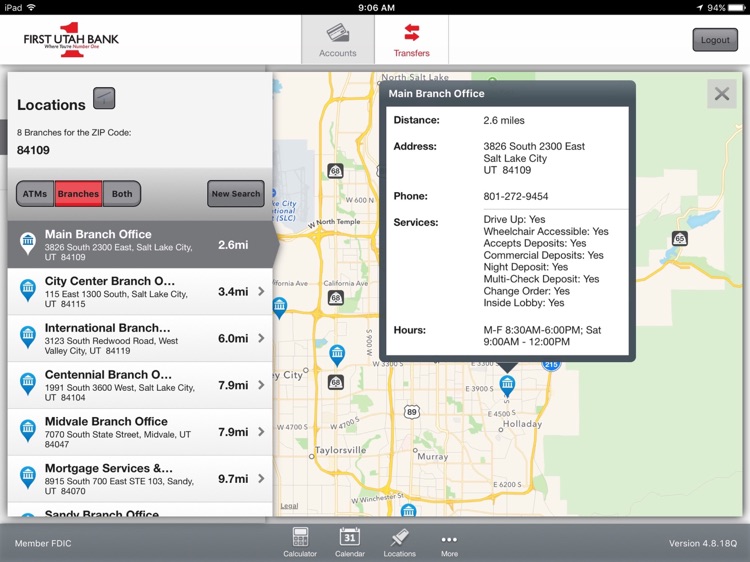The image size is (750, 562).
Task: Click Mortgage Services row name
Action: point(109,468)
